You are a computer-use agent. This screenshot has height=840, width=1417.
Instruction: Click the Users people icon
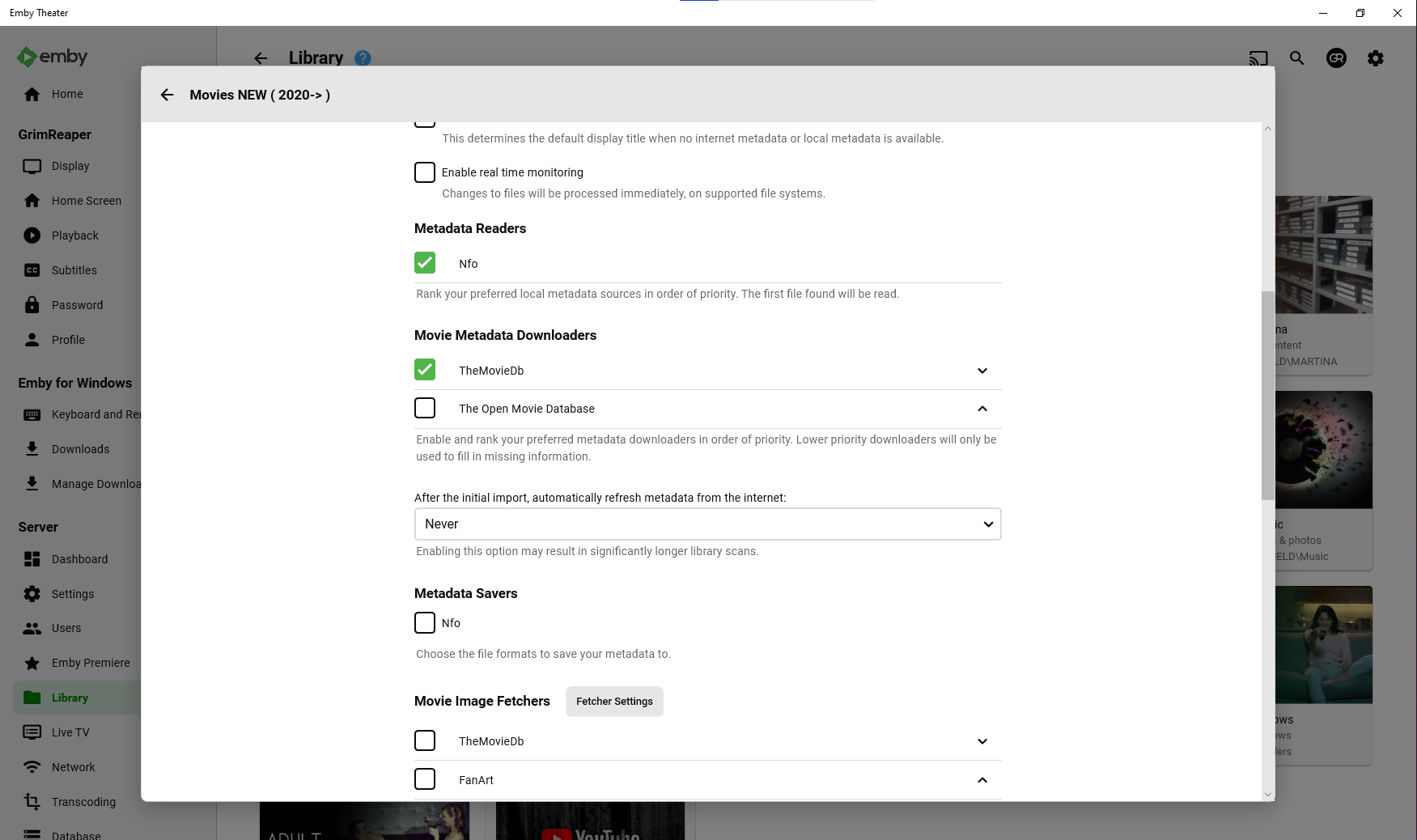pyautogui.click(x=32, y=628)
